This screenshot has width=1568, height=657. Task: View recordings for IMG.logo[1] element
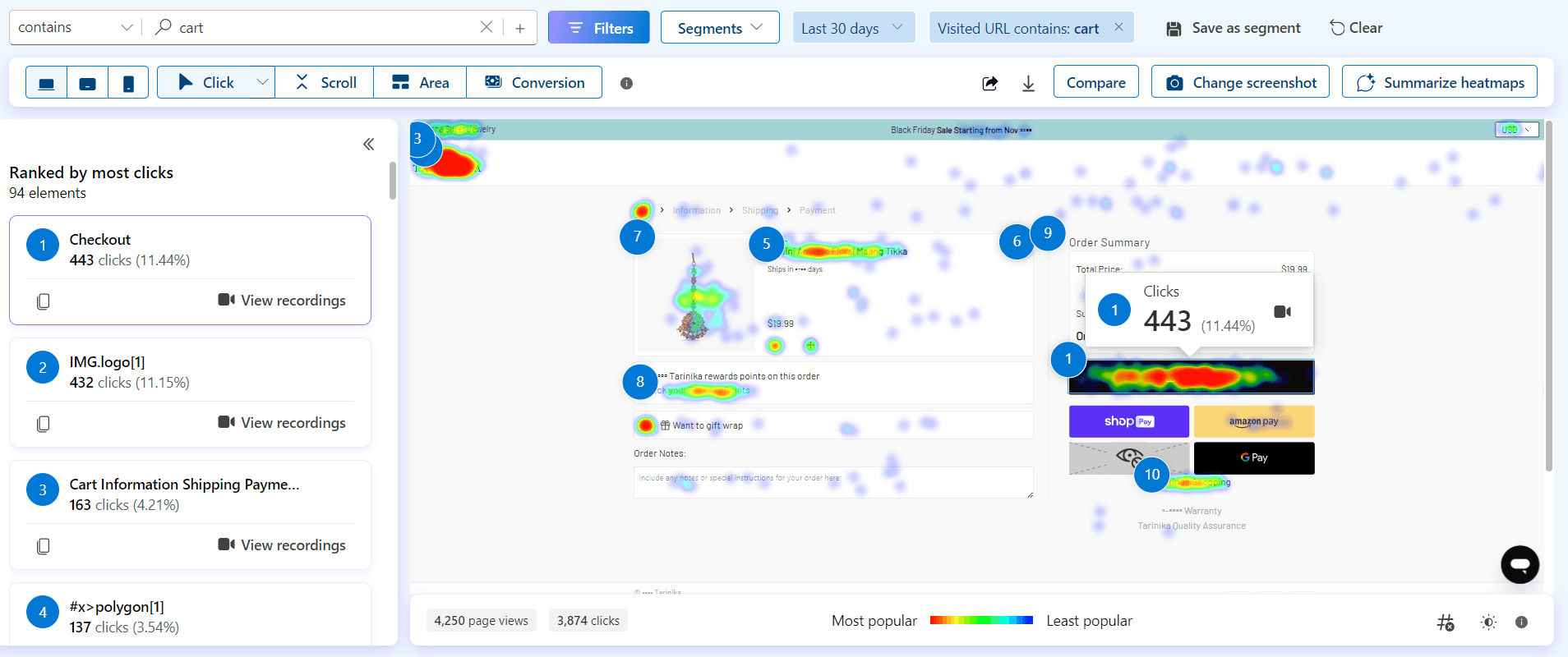(282, 423)
